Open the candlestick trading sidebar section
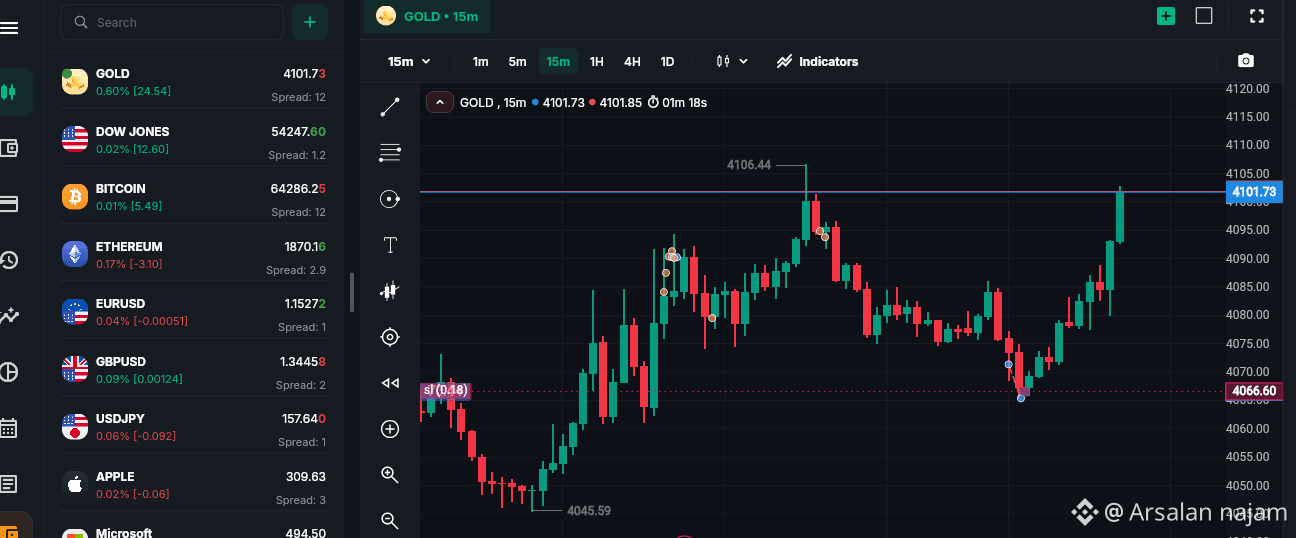The width and height of the screenshot is (1296, 538). tap(9, 92)
